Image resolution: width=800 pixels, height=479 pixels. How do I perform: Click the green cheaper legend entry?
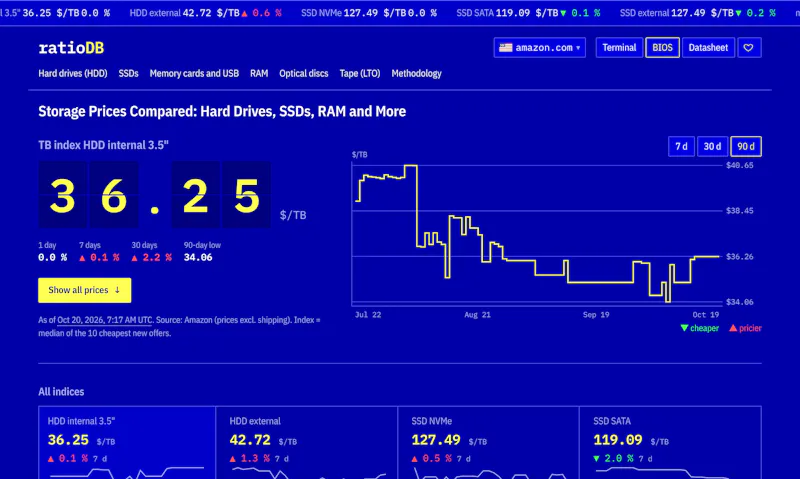click(x=699, y=329)
